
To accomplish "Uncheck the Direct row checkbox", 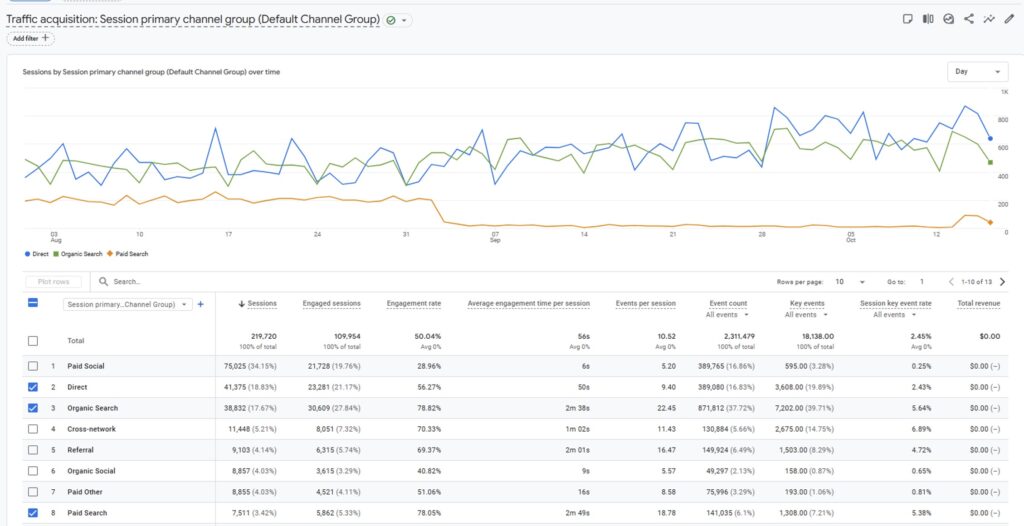I will click(33, 387).
